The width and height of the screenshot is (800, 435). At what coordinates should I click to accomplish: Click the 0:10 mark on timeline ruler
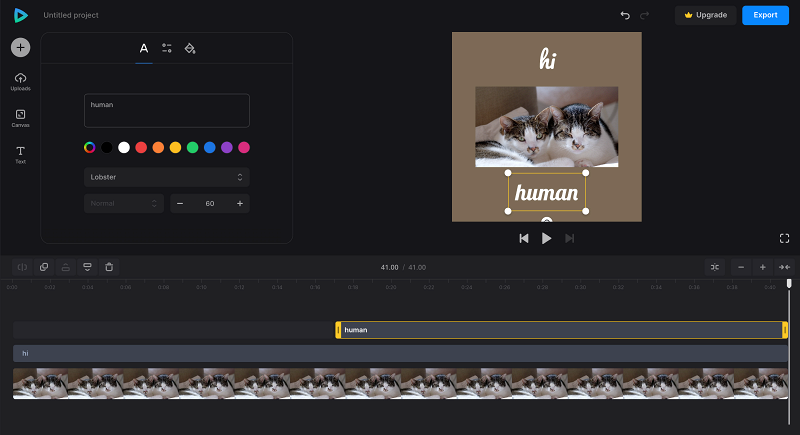point(202,287)
